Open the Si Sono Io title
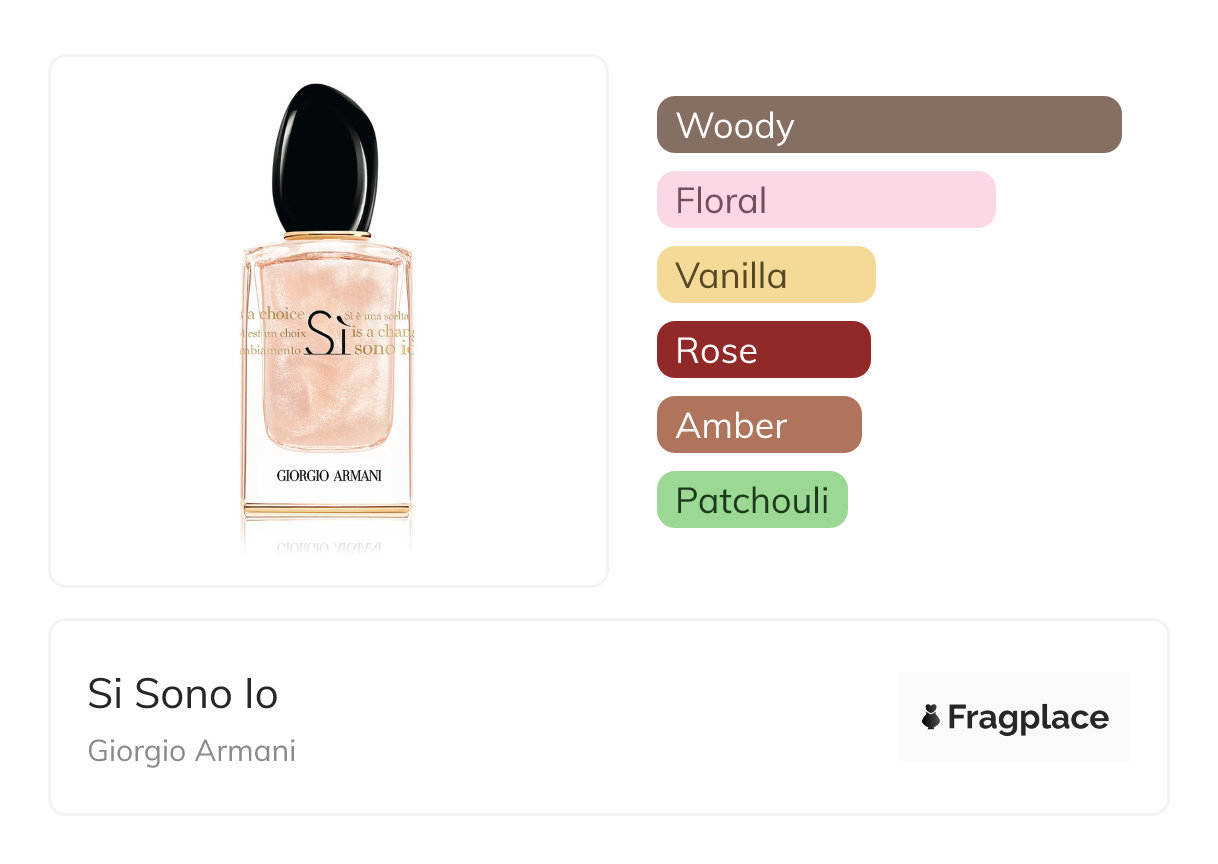 pyautogui.click(x=183, y=694)
